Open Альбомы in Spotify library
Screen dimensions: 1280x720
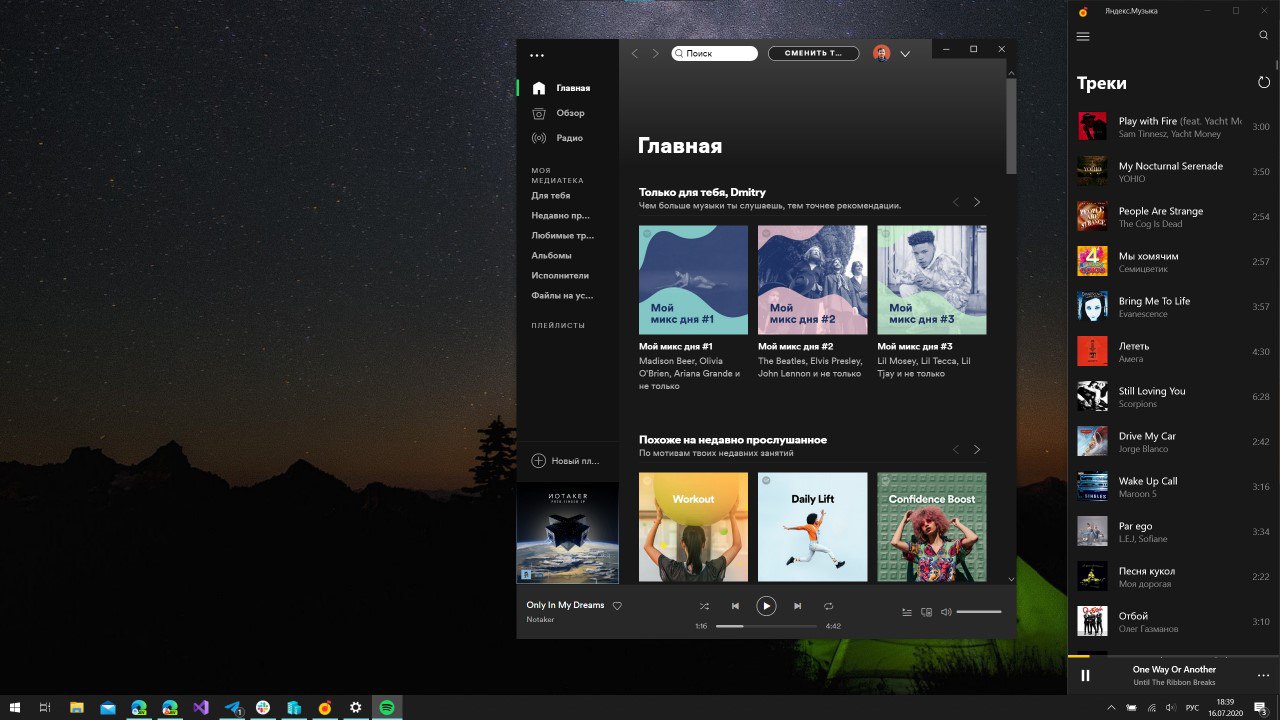[x=551, y=255]
